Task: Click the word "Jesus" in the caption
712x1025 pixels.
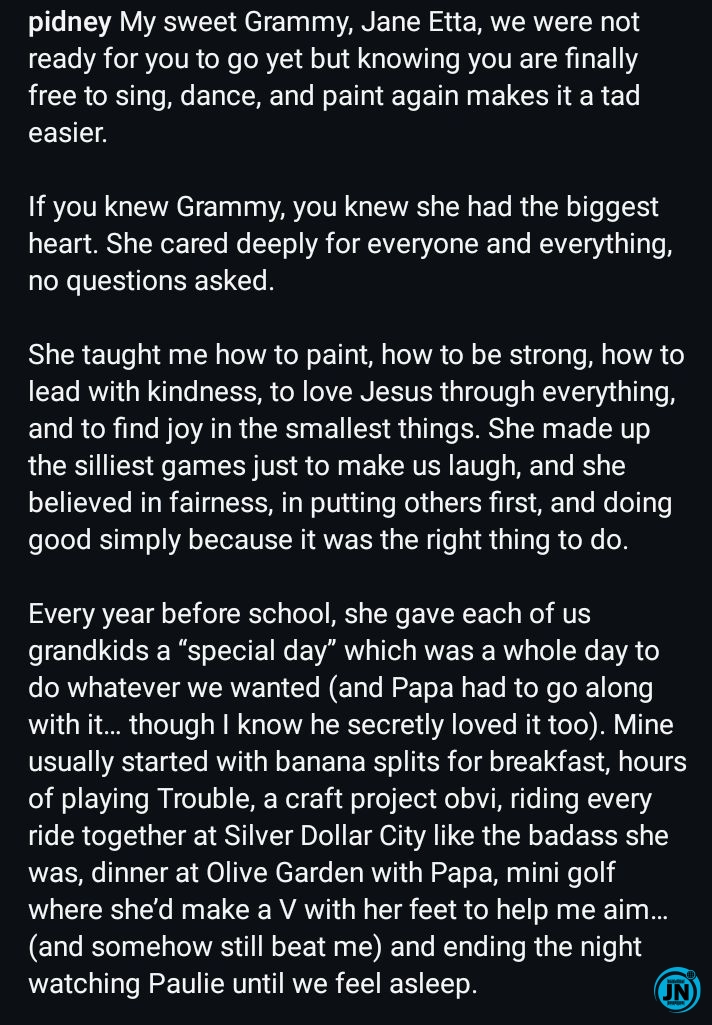Action: pyautogui.click(x=397, y=392)
